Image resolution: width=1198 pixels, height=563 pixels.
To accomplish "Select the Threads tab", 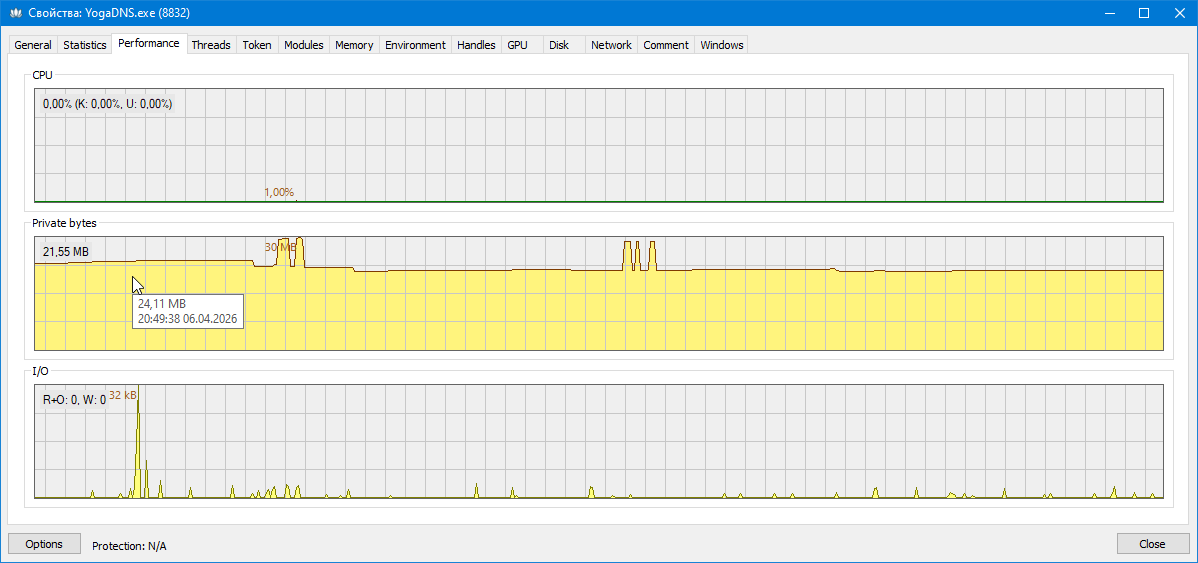I will (211, 45).
